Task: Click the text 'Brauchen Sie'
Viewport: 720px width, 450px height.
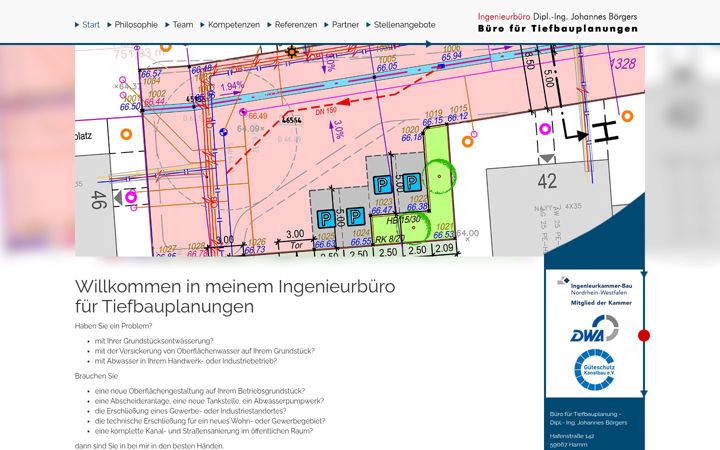Action: pyautogui.click(x=96, y=376)
